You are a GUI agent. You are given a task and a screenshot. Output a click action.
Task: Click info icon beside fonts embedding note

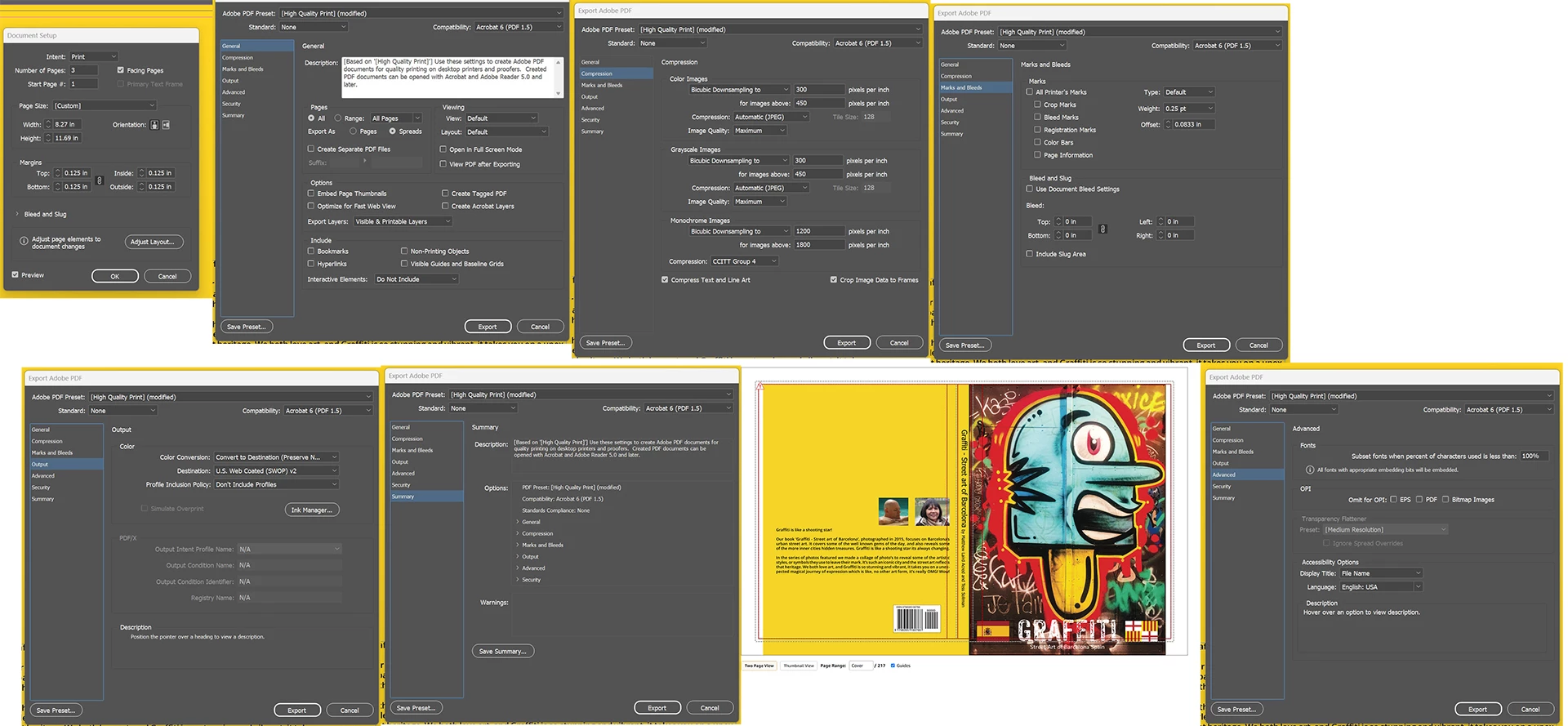1310,470
